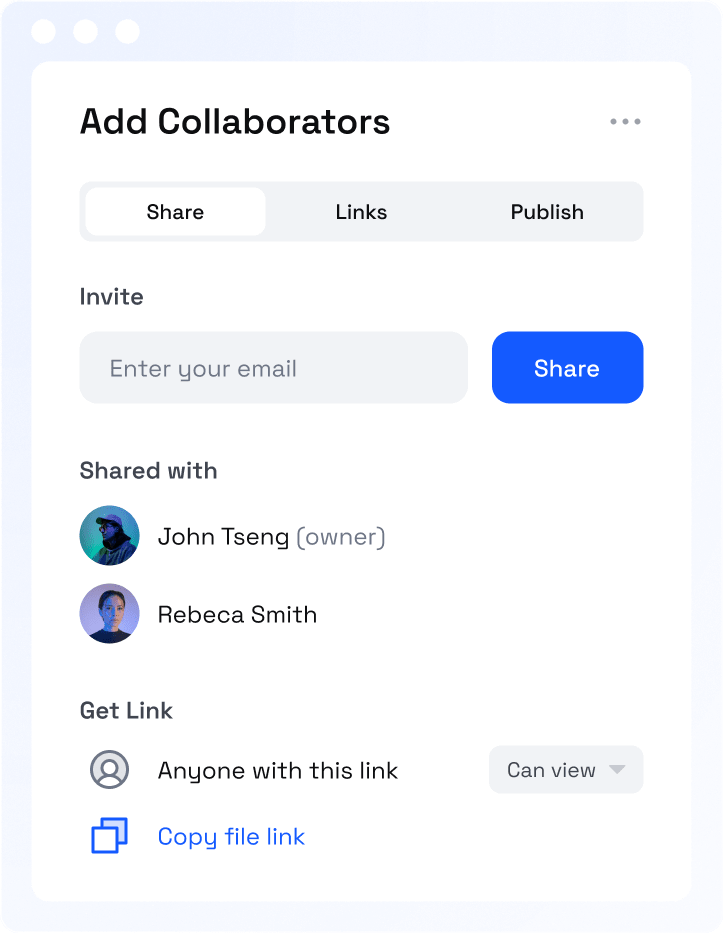Select Rebeca Smith in the shared list
The image size is (723, 933).
pyautogui.click(x=237, y=615)
